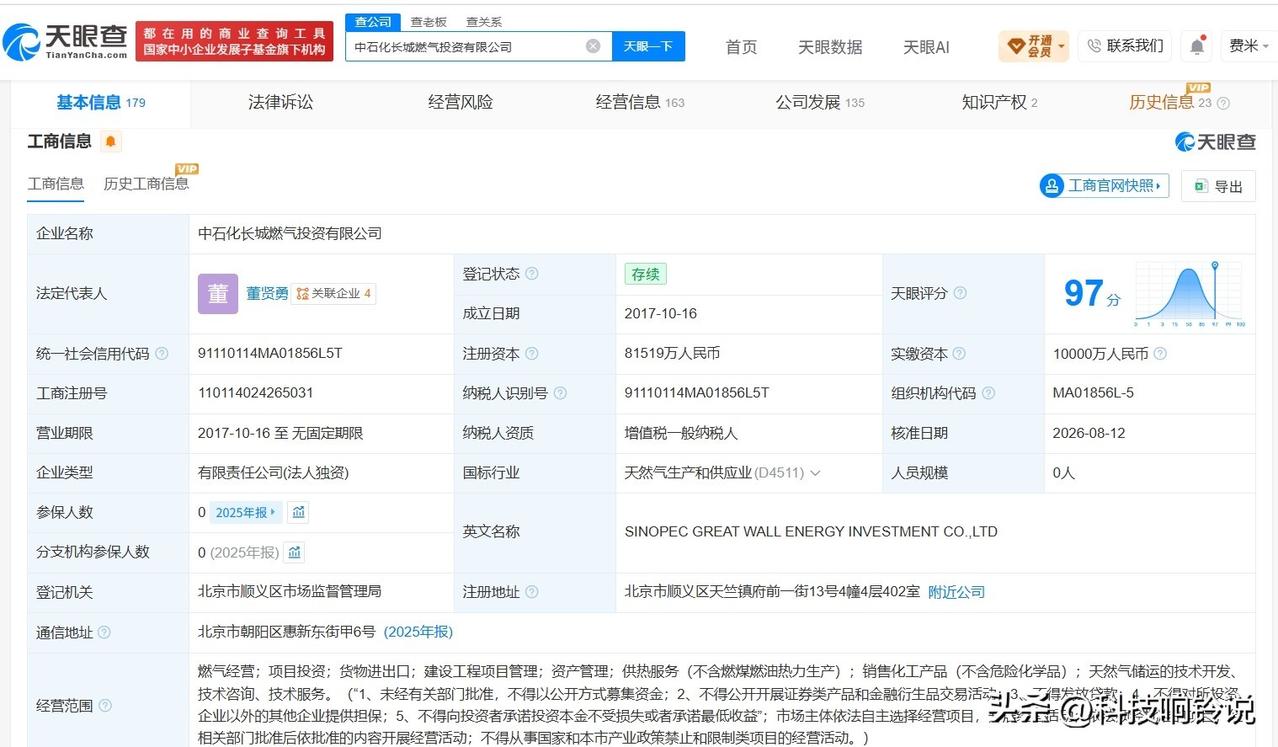Click 天眼一下 search button

pos(648,46)
